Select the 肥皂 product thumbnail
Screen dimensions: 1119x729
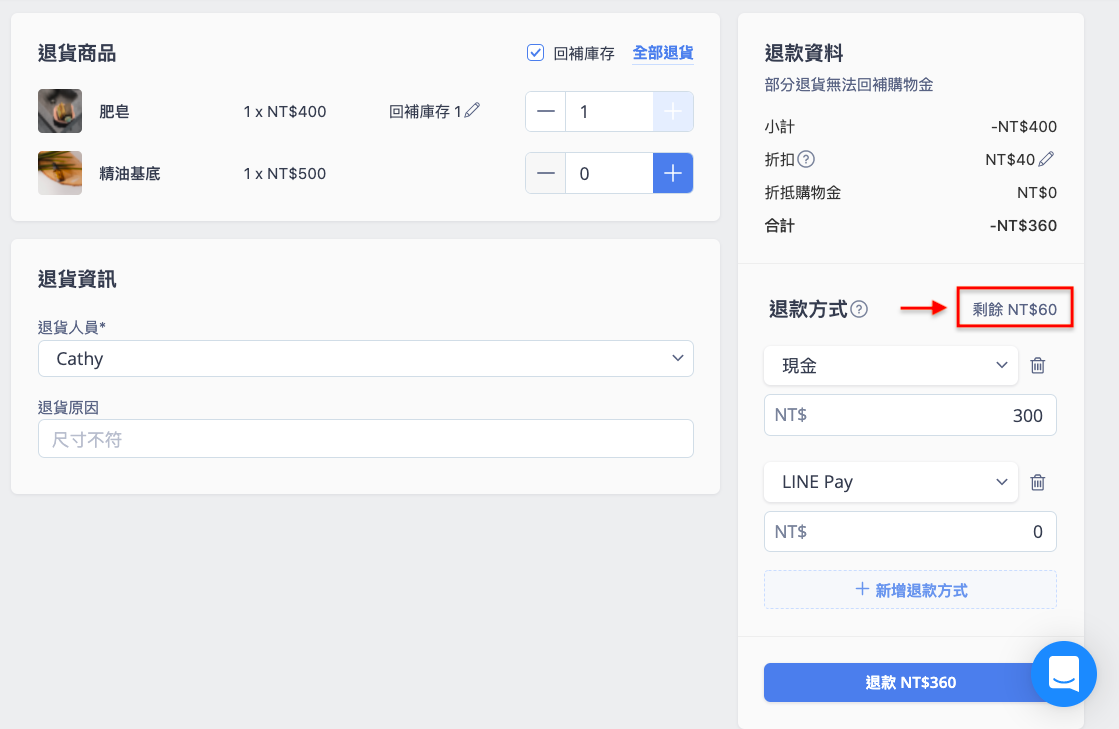60,111
